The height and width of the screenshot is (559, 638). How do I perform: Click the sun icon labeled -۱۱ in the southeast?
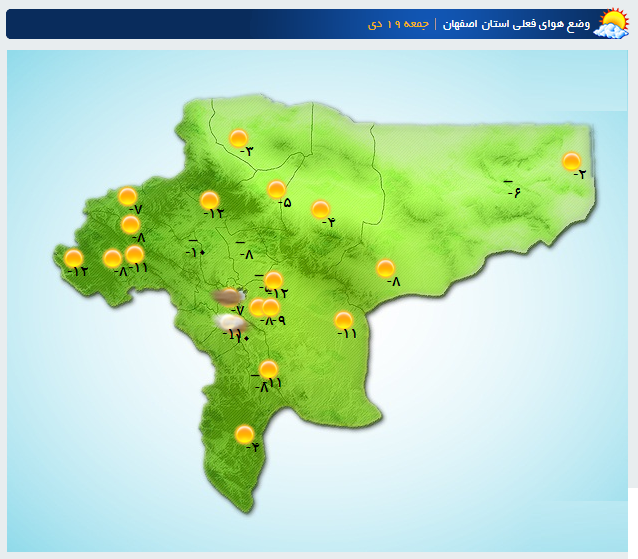tap(344, 321)
